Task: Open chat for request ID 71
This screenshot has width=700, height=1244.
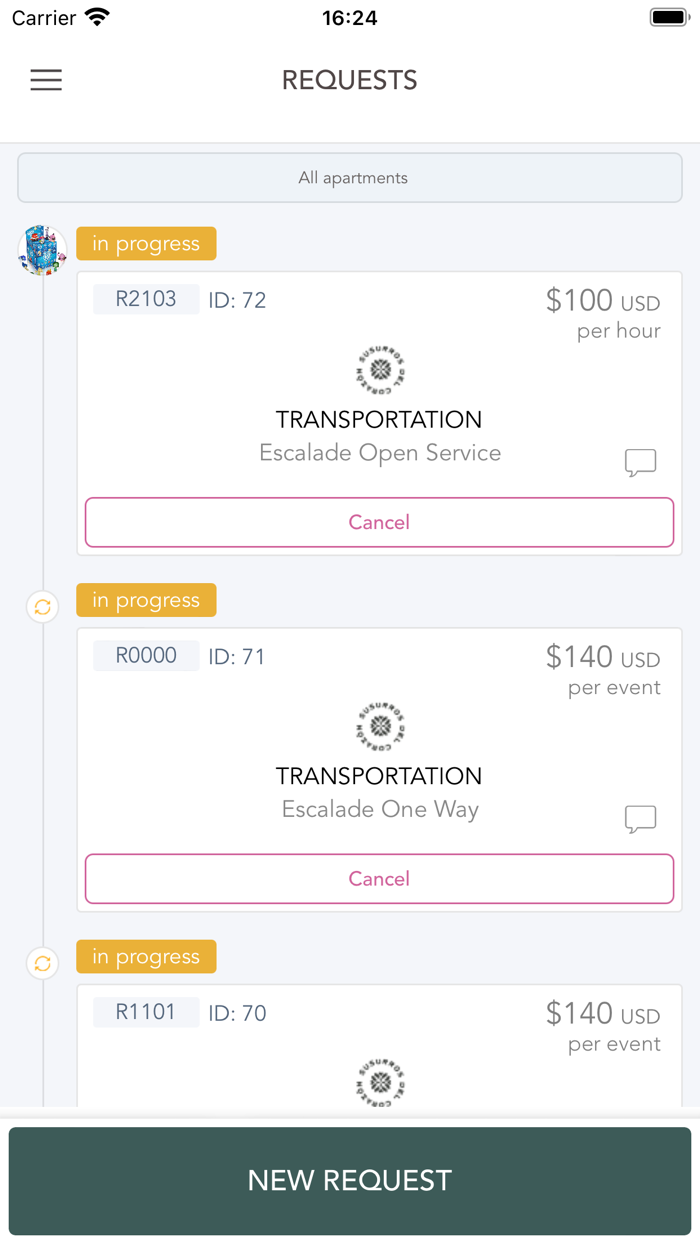Action: (640, 819)
